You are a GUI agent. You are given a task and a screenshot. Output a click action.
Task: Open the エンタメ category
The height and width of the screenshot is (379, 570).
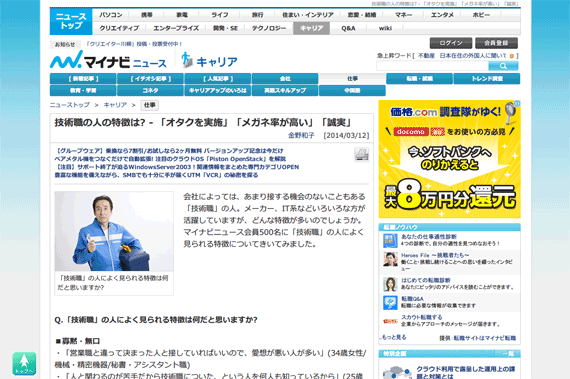(442, 15)
